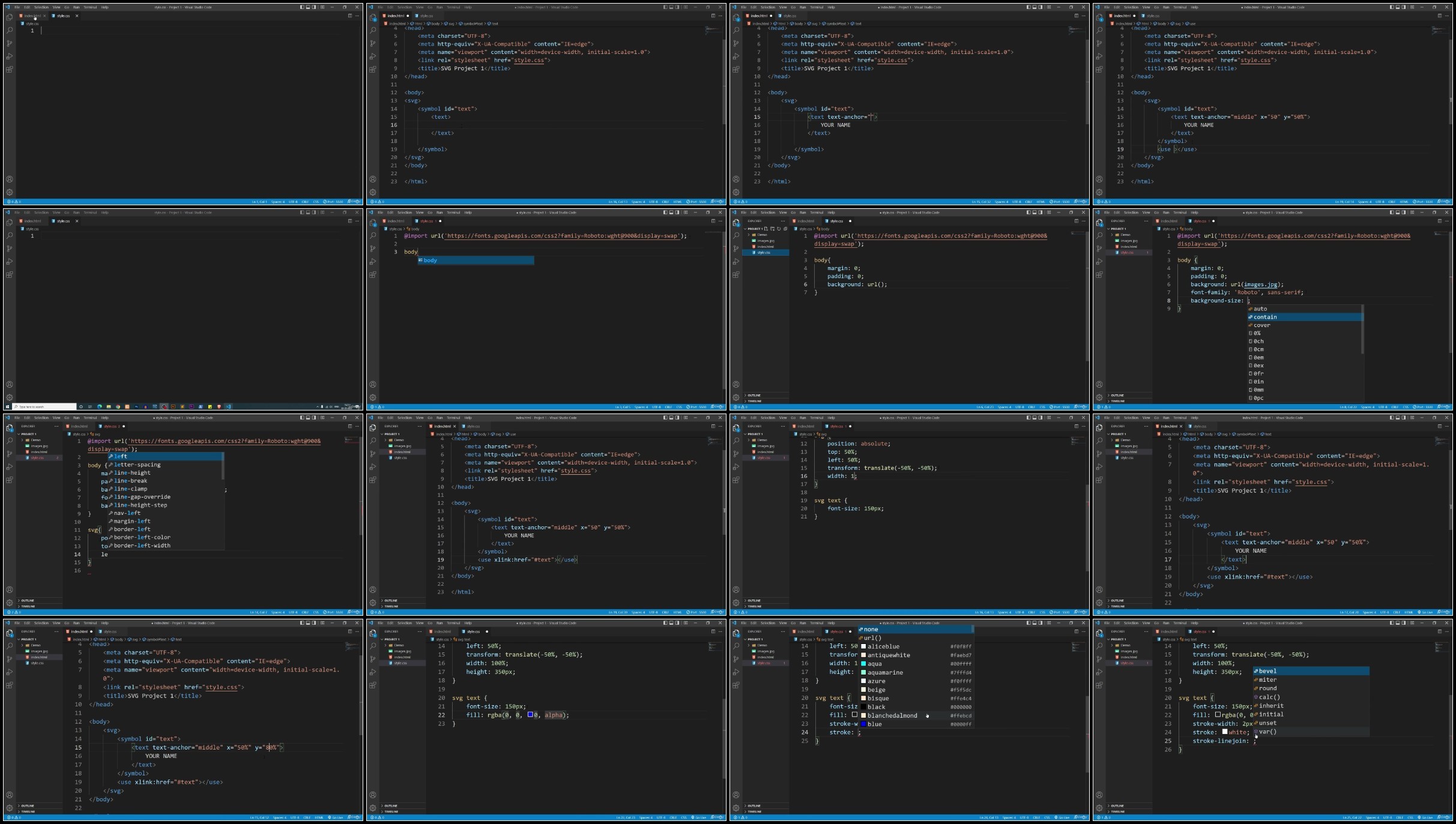The width and height of the screenshot is (1456, 824).
Task: Pick "bevel" from stroke-linejoin suggestions
Action: click(1267, 671)
